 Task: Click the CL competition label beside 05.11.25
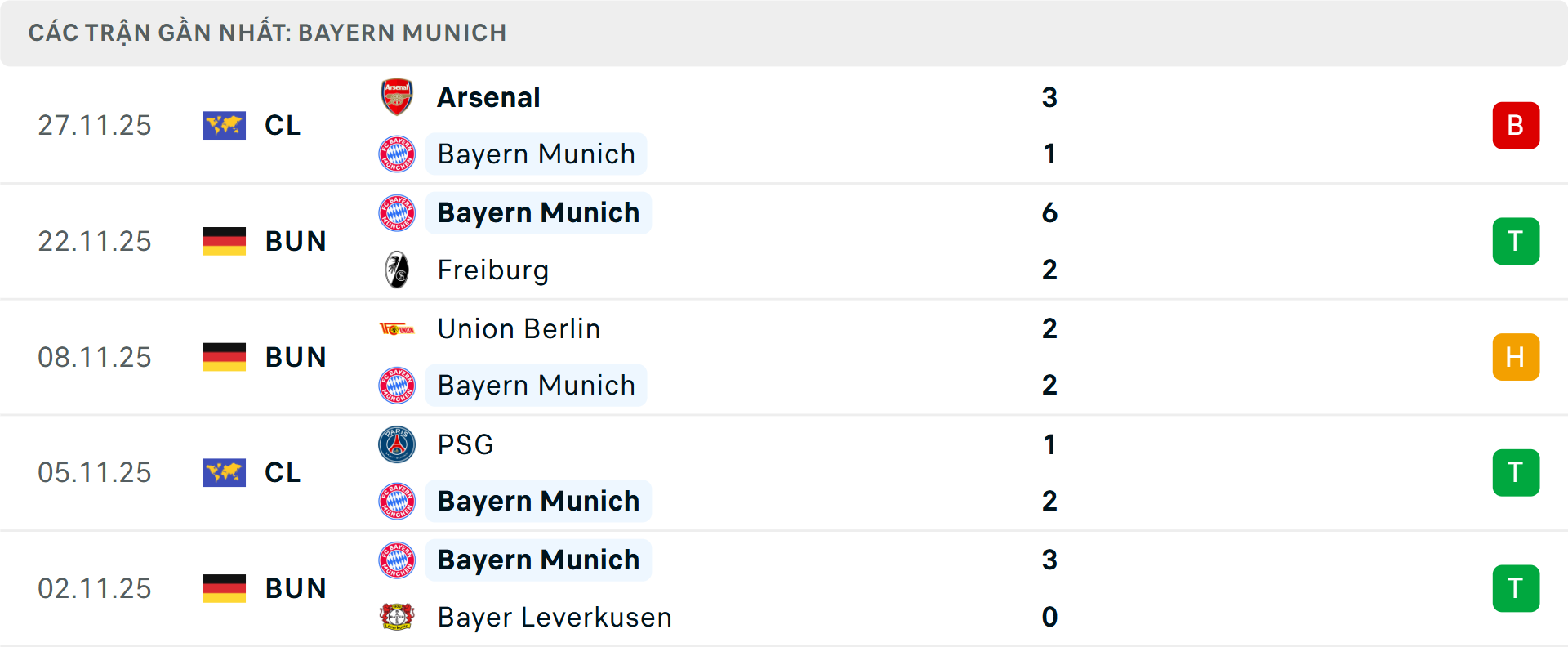282,472
